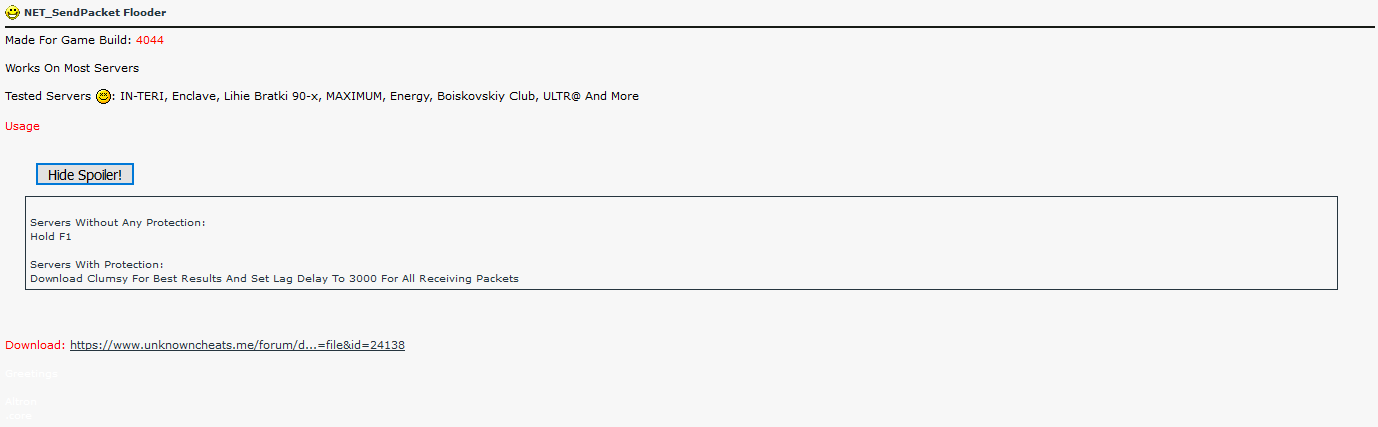Click the red Usage heading

click(22, 126)
